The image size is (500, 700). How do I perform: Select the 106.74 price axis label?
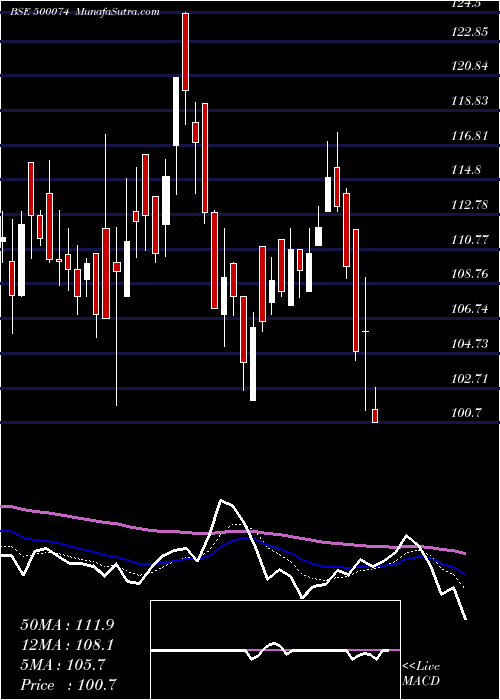coord(469,309)
